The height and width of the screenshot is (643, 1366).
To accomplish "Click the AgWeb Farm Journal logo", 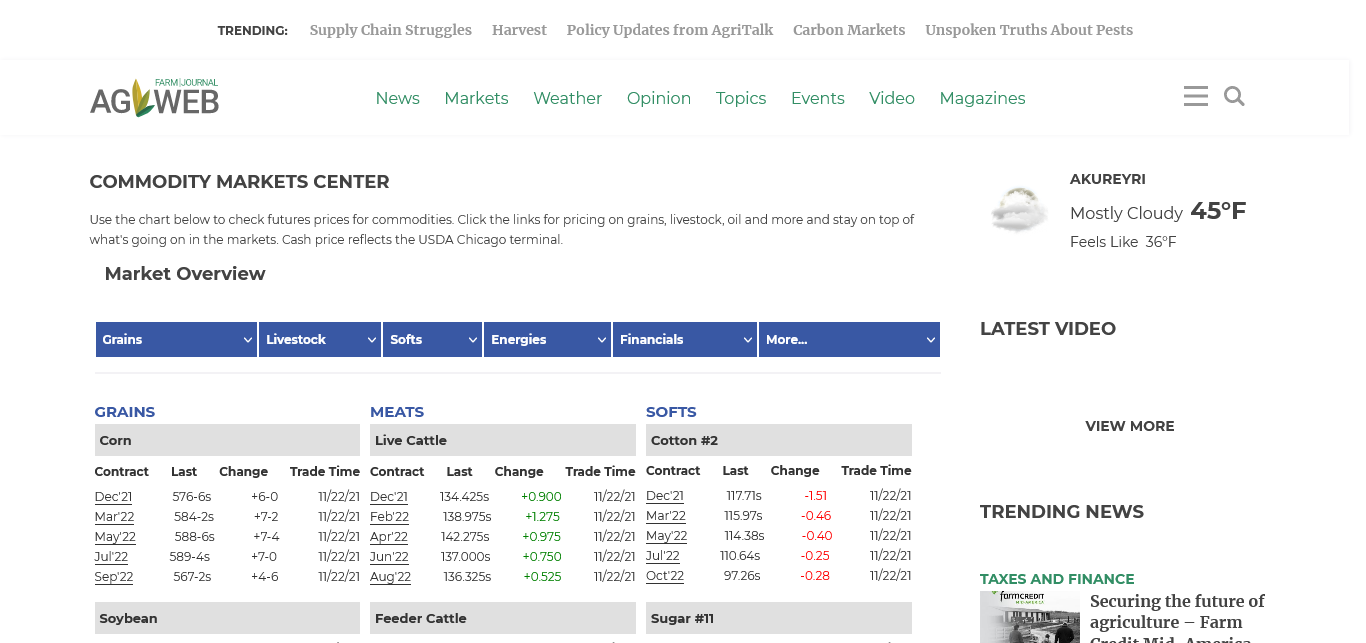I will click(154, 98).
